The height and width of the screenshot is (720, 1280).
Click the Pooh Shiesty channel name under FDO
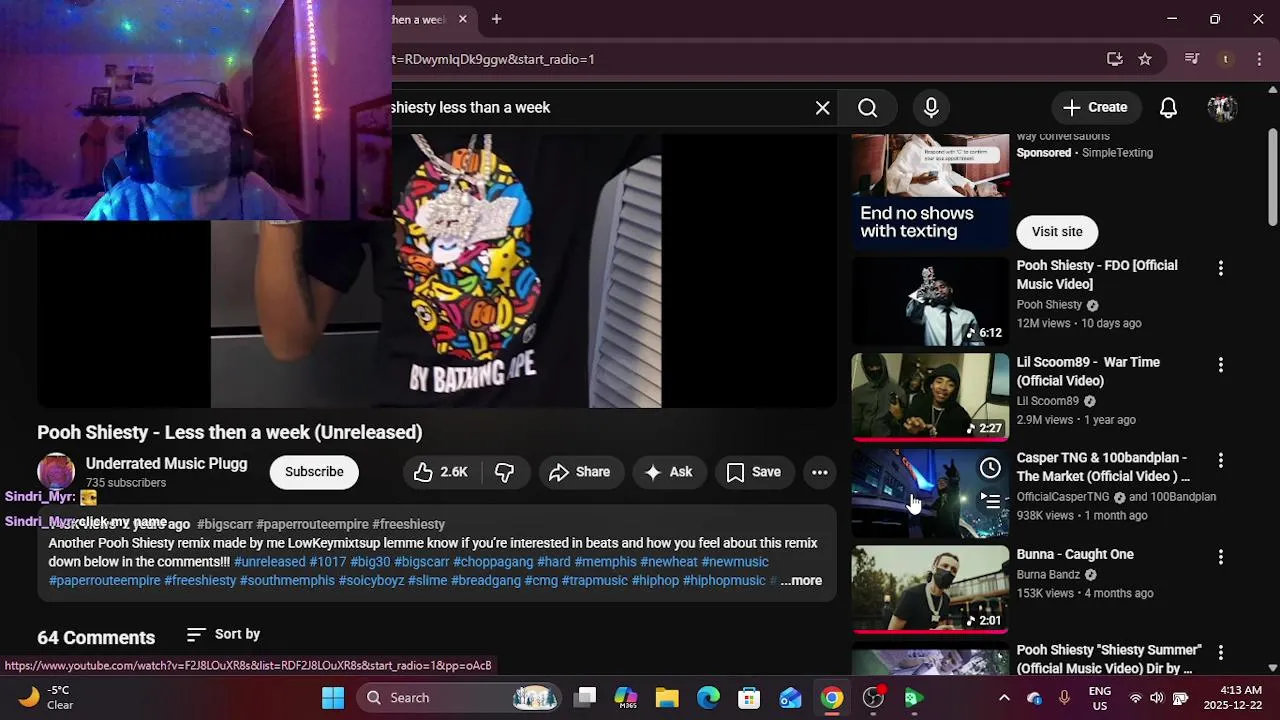point(1049,305)
